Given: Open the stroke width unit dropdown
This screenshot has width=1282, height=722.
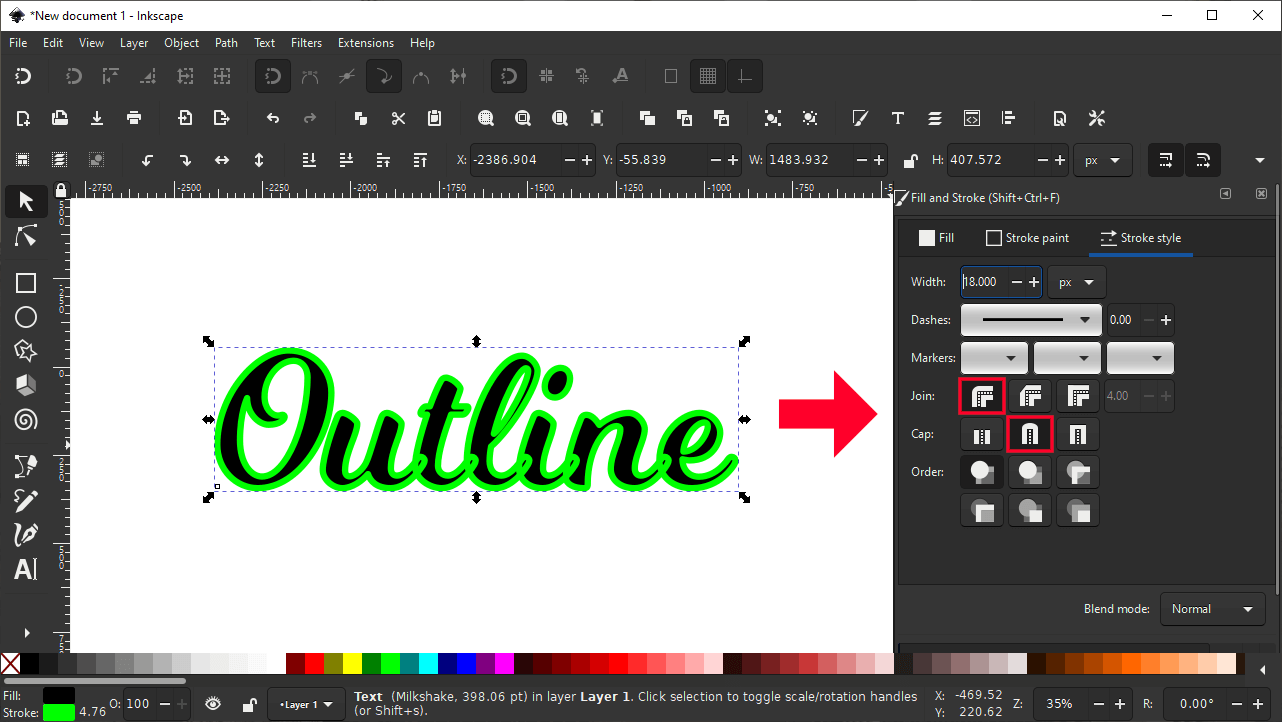Looking at the screenshot, I should pyautogui.click(x=1077, y=282).
